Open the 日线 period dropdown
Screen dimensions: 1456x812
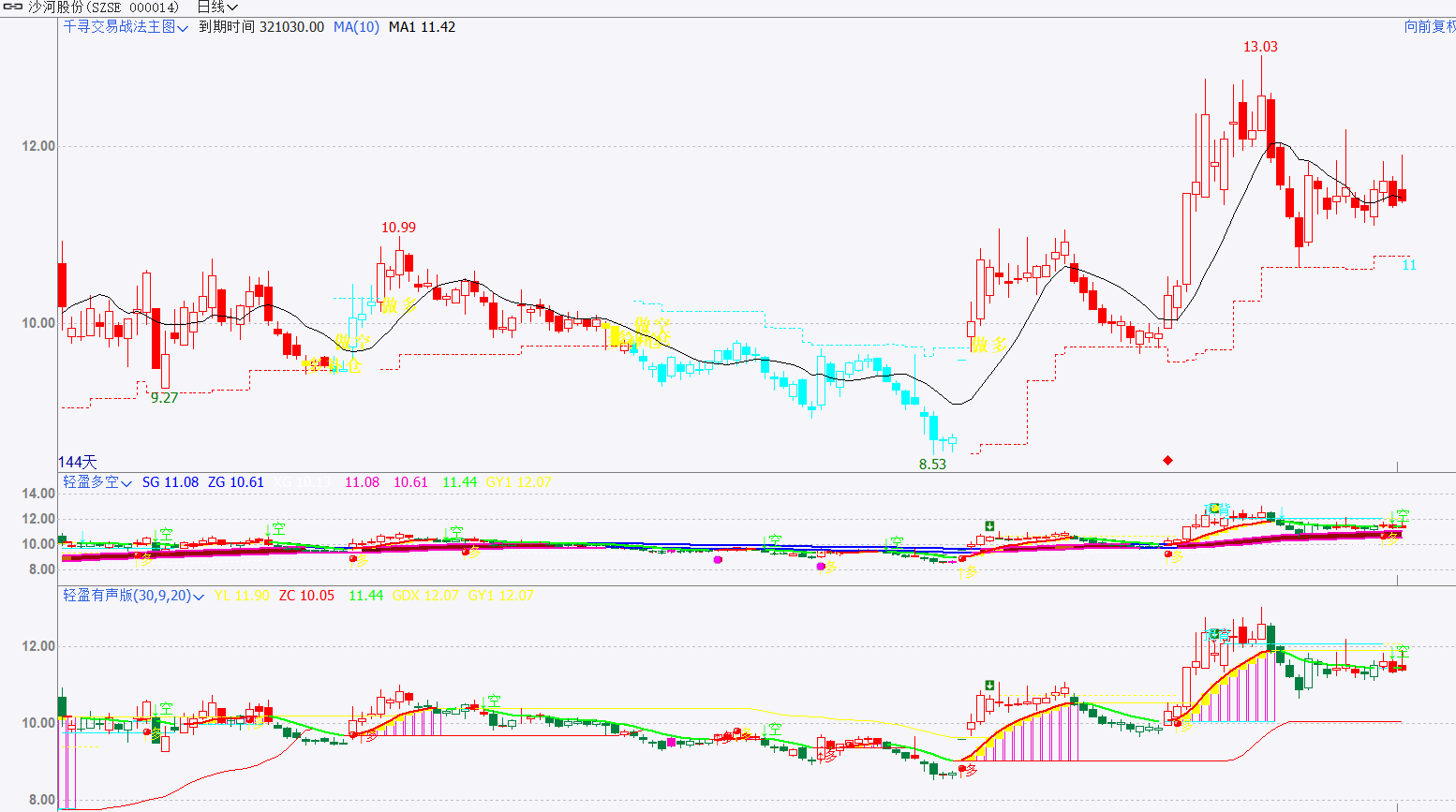click(217, 7)
